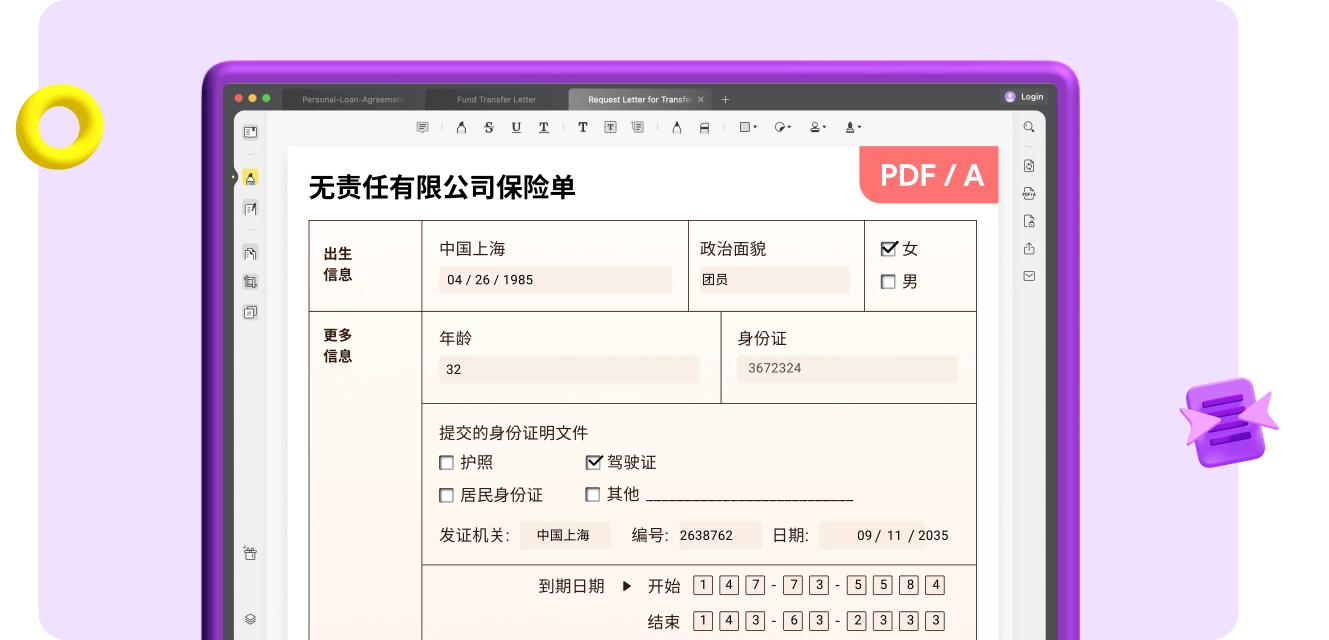Image resolution: width=1329 pixels, height=640 pixels.
Task: Click the share/export icon in right sidebar
Action: 1029,249
